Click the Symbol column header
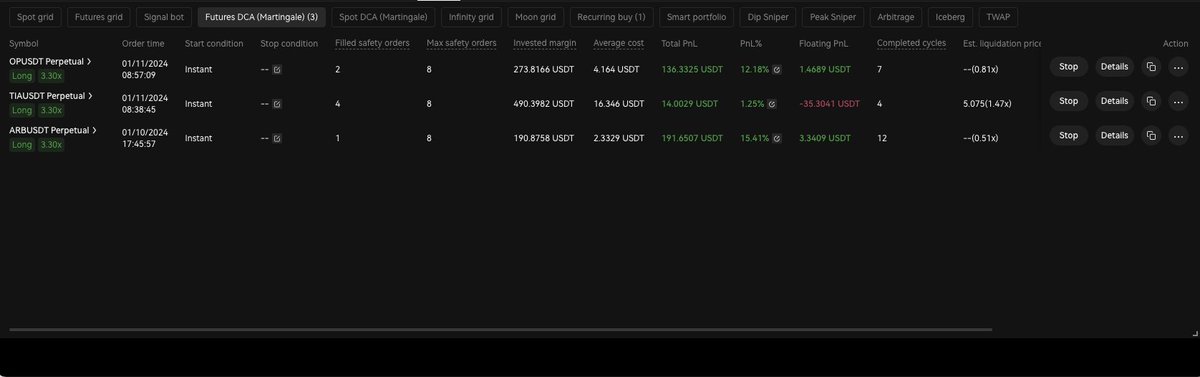 click(x=23, y=43)
